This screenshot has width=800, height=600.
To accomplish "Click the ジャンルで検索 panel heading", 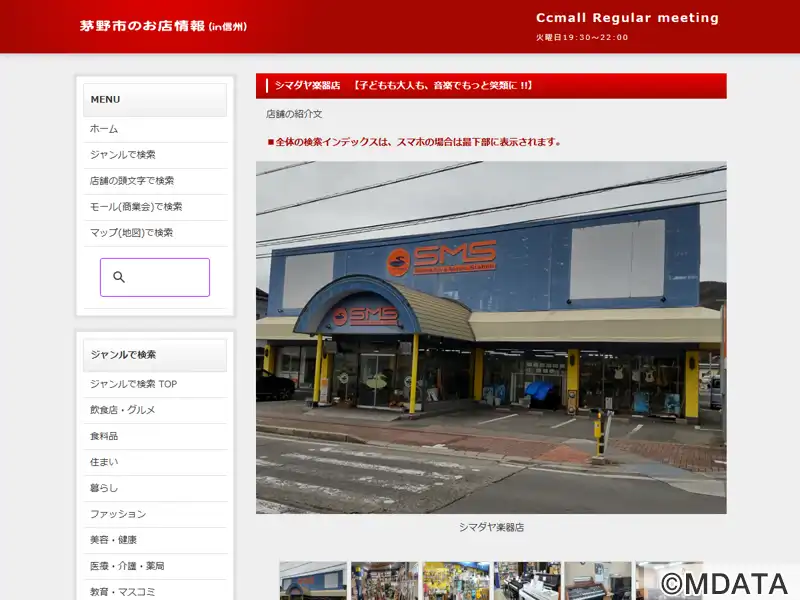I will coord(155,355).
